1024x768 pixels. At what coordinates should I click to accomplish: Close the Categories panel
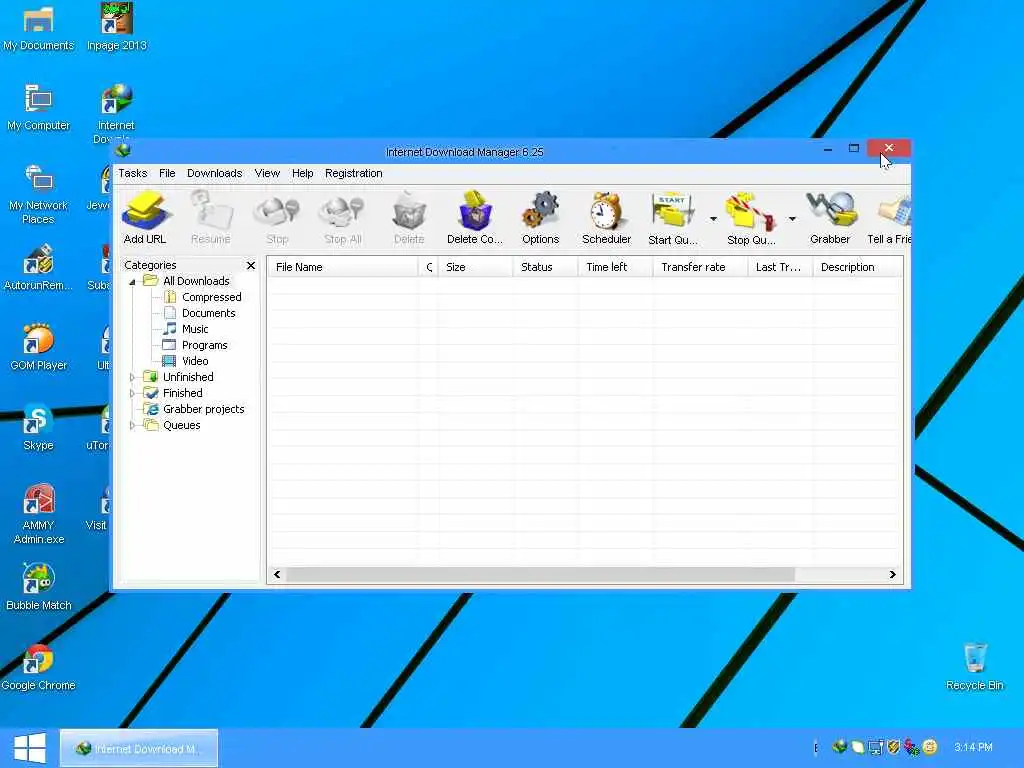point(251,265)
